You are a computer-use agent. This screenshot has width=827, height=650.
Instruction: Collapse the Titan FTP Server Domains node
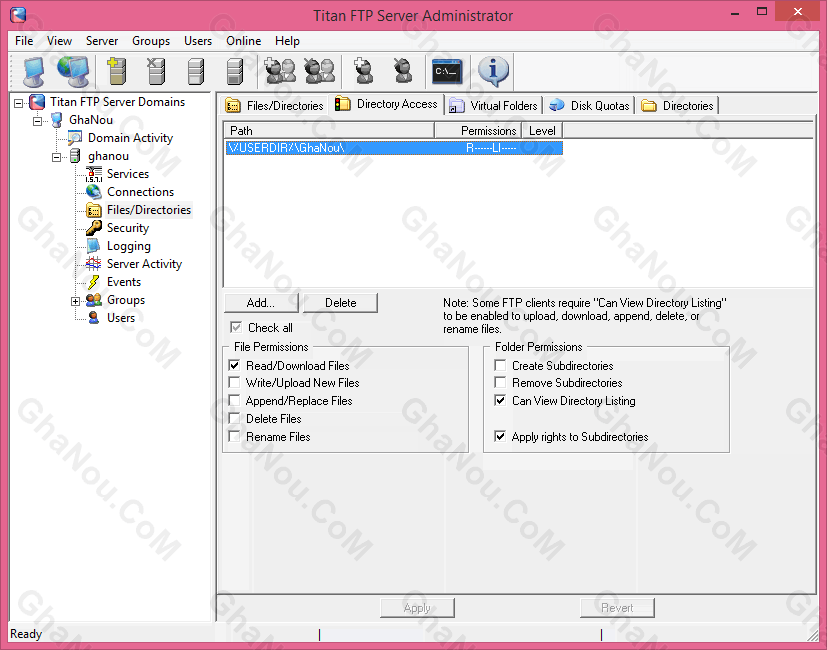[18, 103]
